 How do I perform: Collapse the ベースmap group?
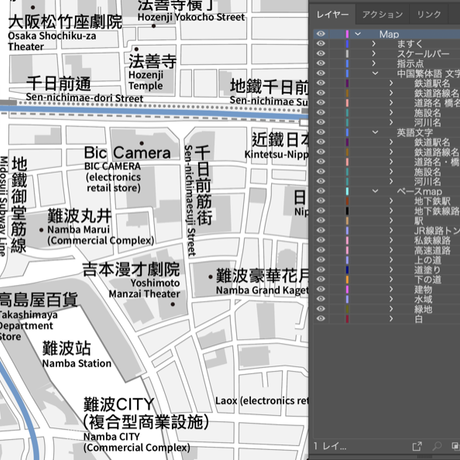coord(375,191)
